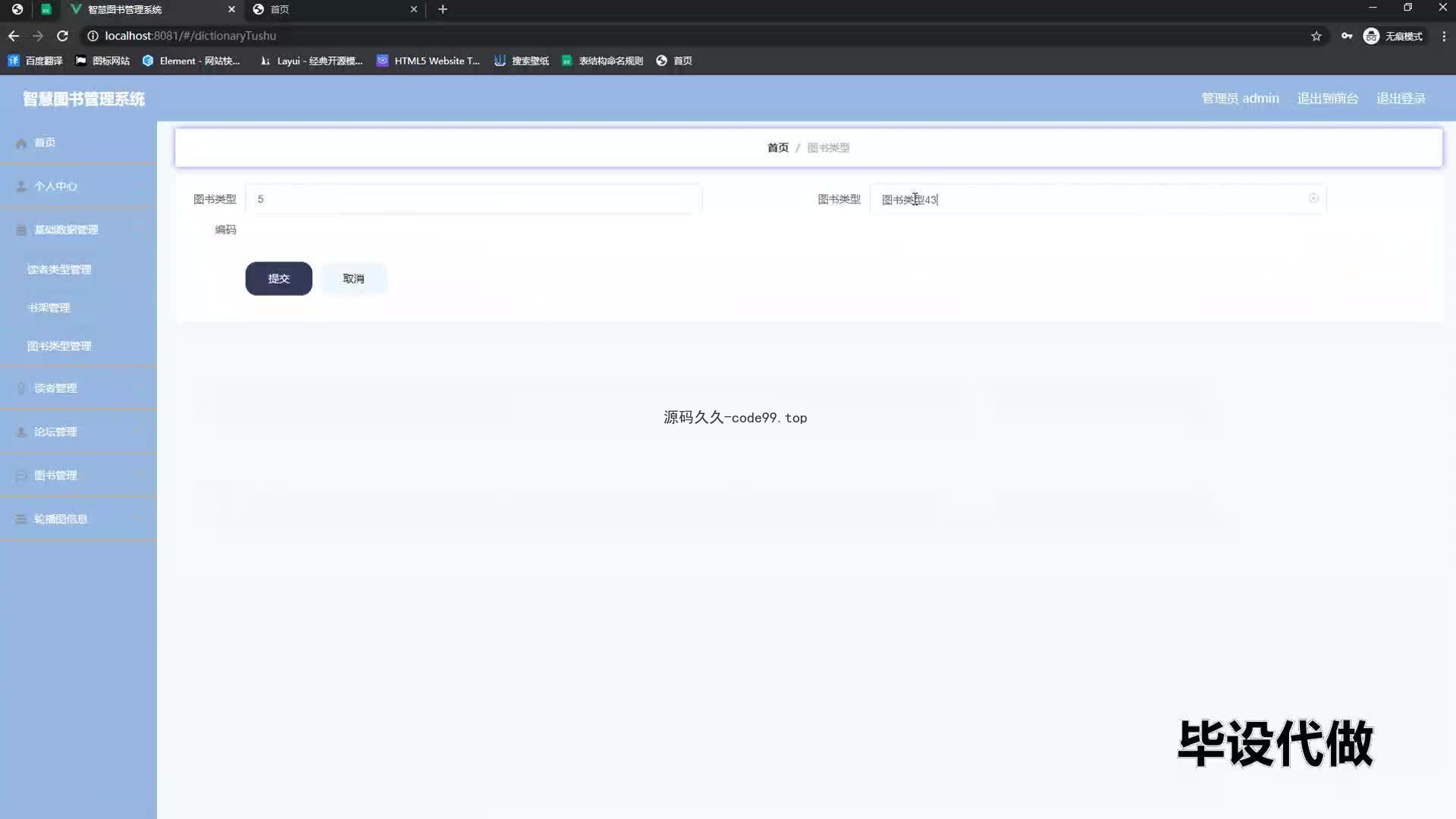
Task: Submit the form with 提交 button
Action: [278, 278]
